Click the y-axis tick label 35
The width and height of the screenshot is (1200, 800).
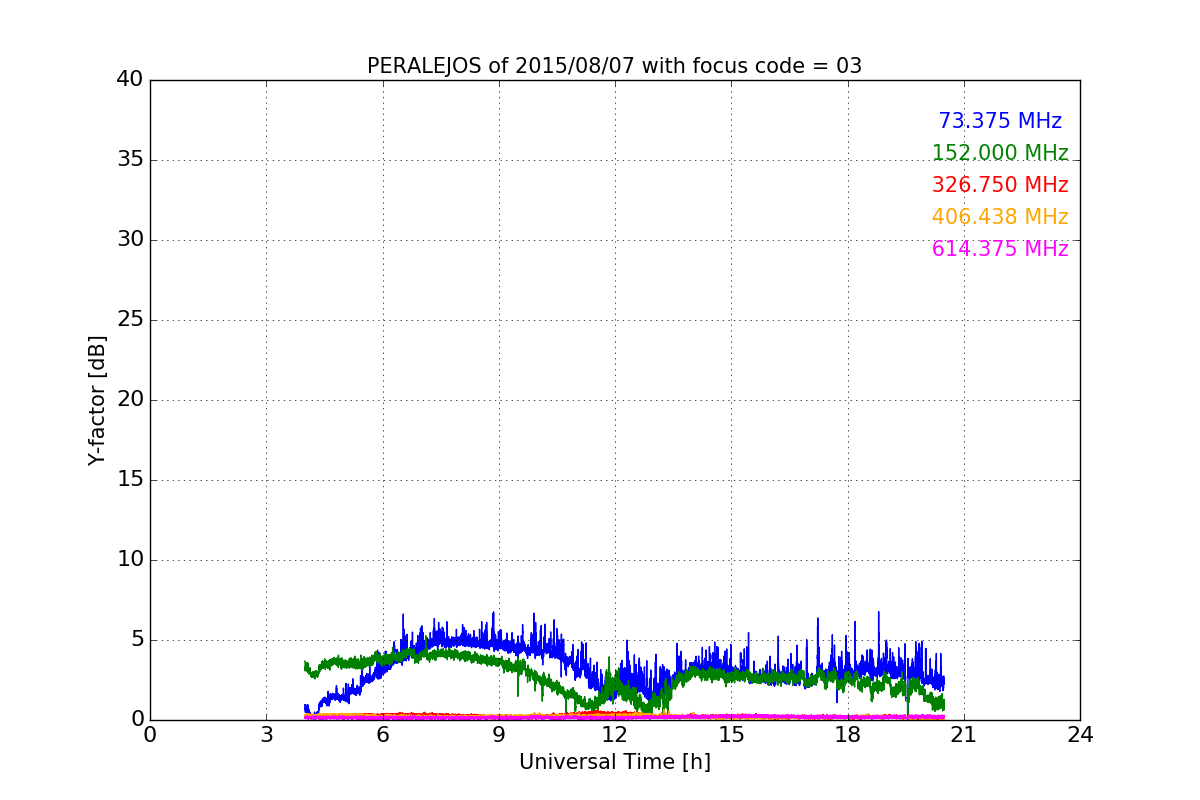[130, 160]
